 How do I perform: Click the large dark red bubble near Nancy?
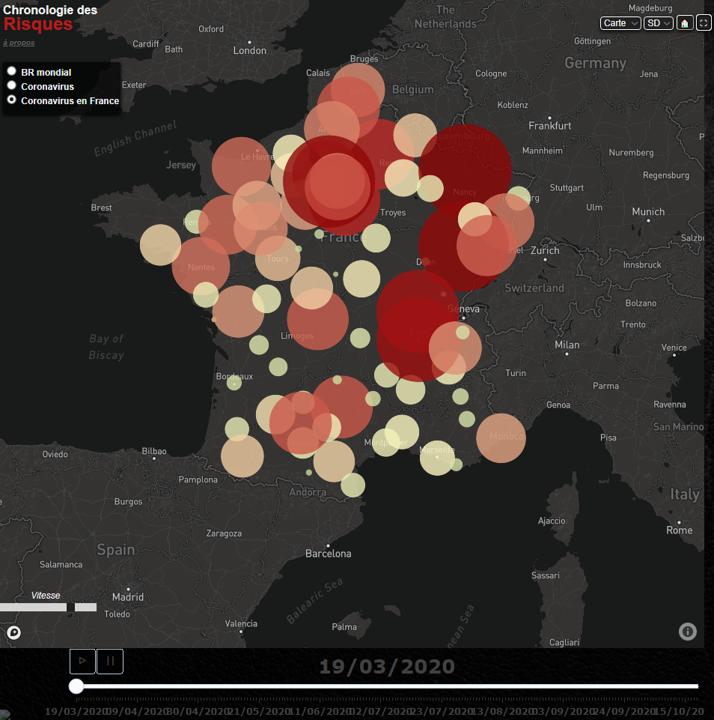pyautogui.click(x=465, y=168)
